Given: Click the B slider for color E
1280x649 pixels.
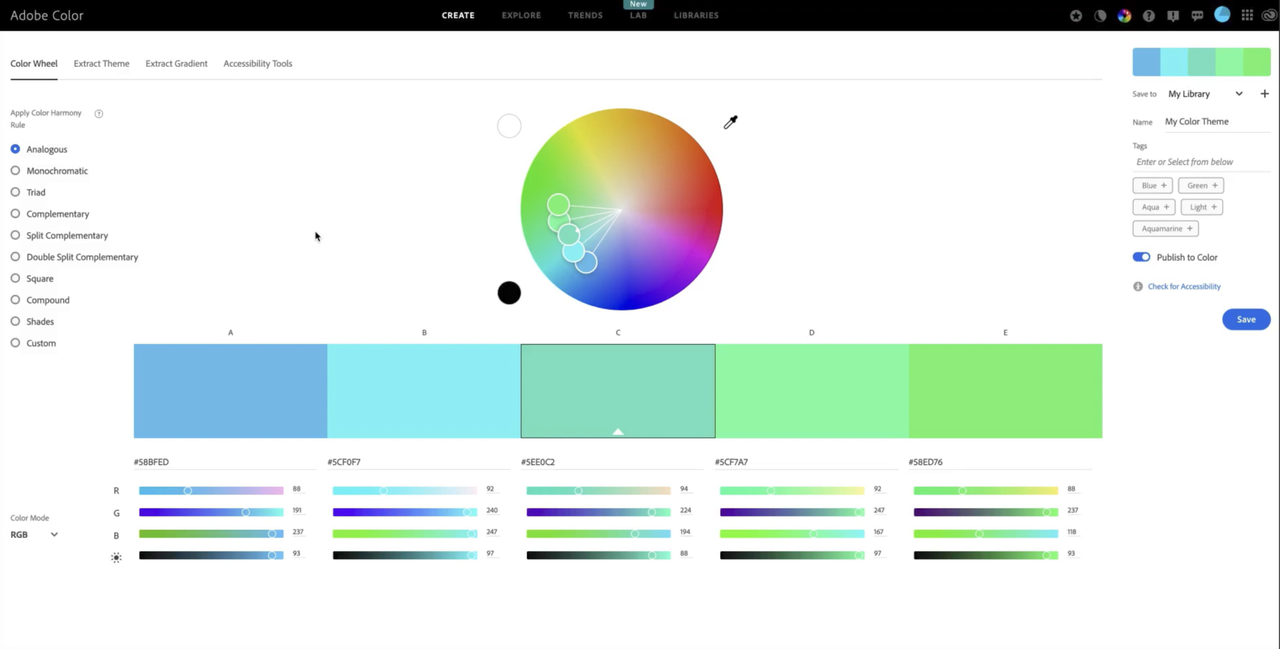Looking at the screenshot, I should (x=986, y=533).
